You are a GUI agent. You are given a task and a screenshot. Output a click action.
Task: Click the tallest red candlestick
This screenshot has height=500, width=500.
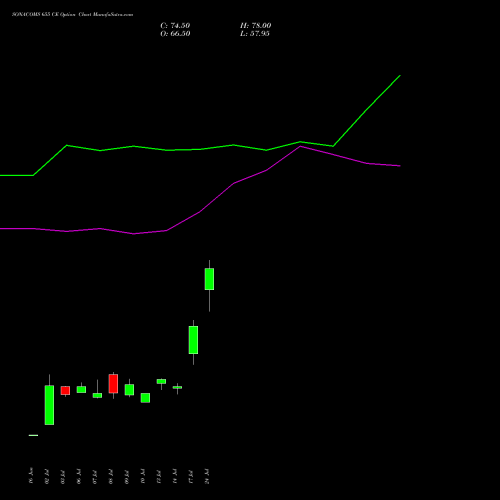point(113,384)
